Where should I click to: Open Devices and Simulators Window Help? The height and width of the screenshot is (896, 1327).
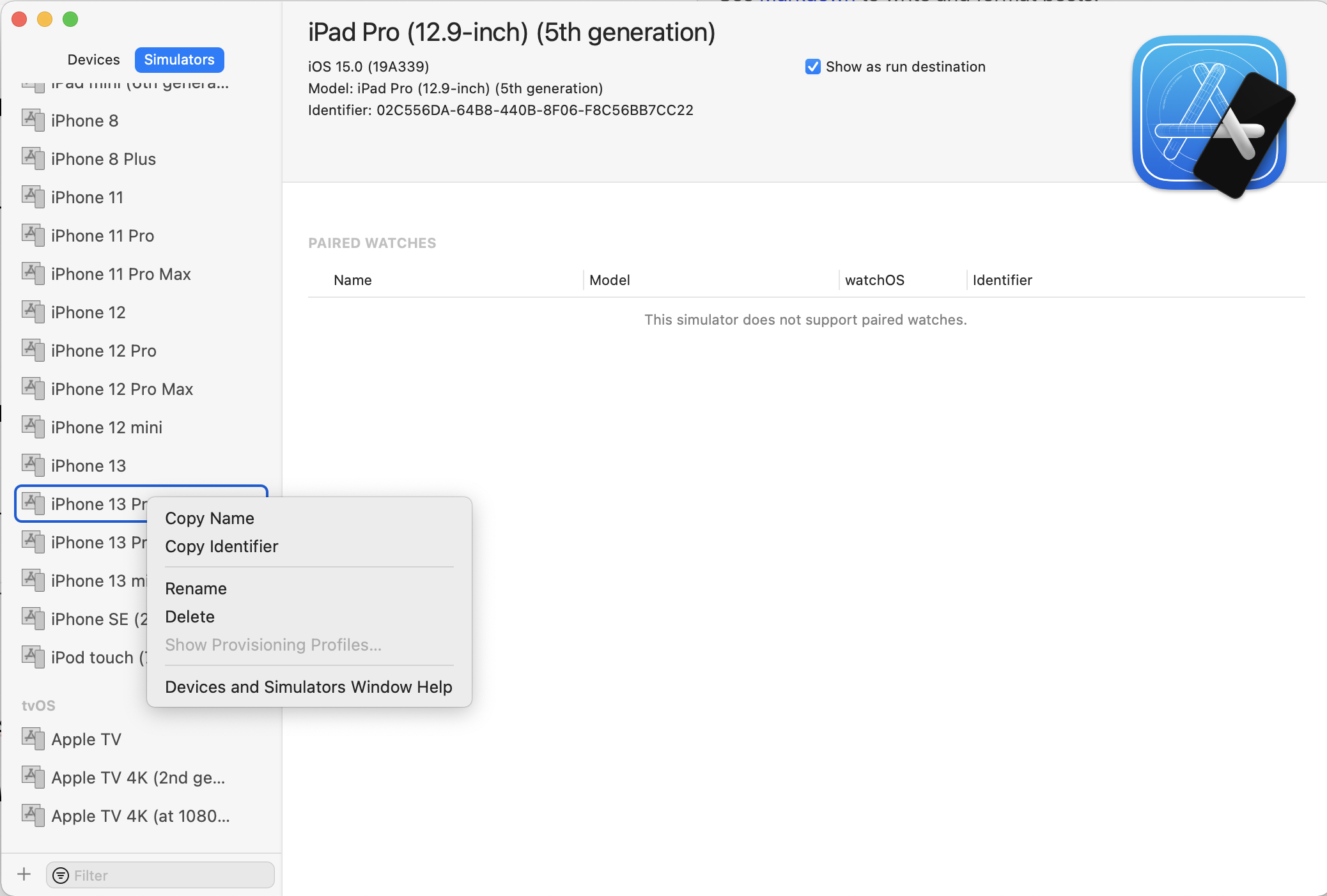[309, 687]
